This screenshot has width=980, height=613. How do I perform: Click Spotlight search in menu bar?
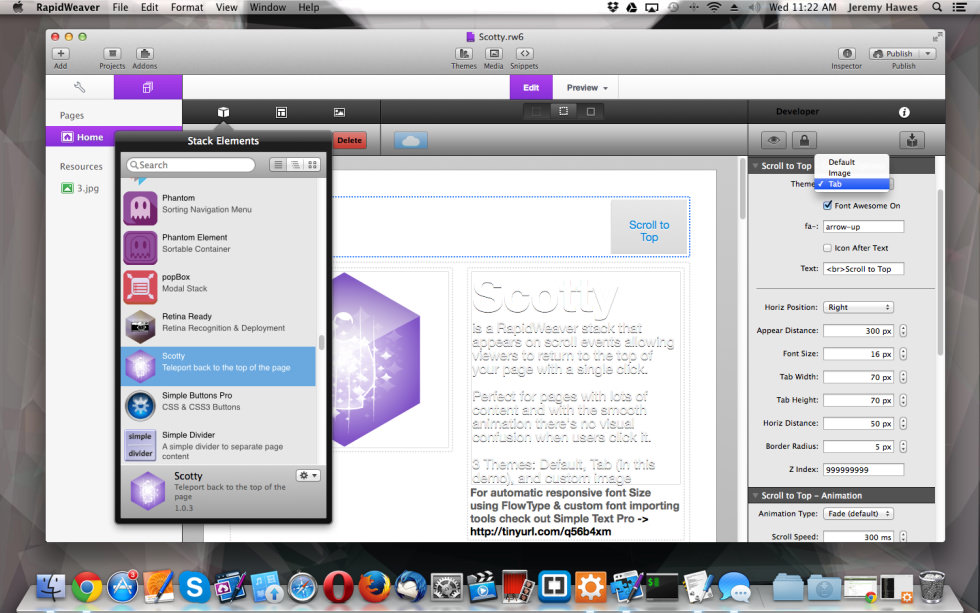pos(937,7)
